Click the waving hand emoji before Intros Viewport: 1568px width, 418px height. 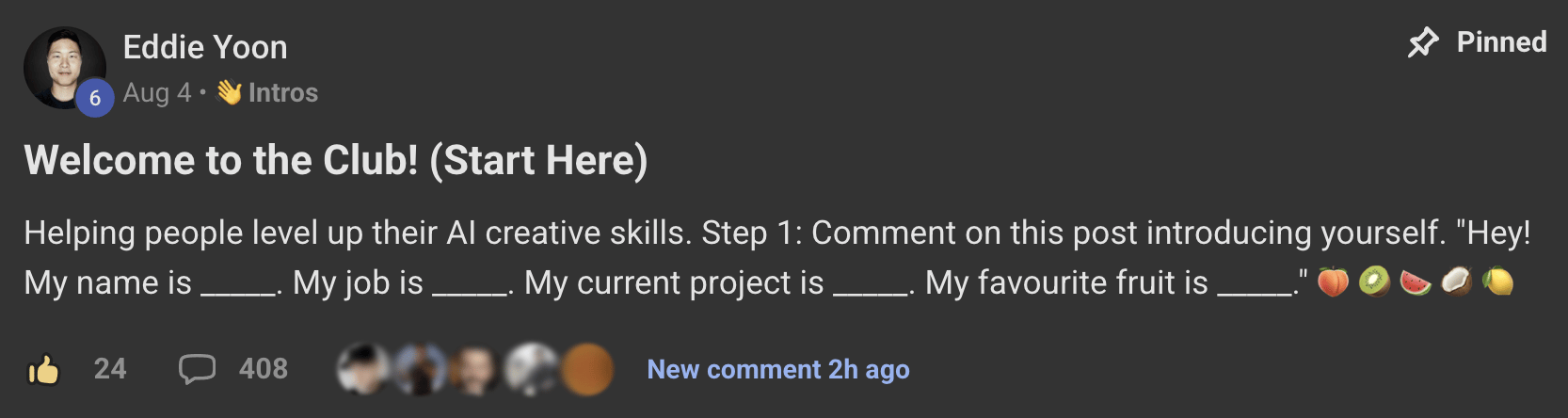(229, 92)
